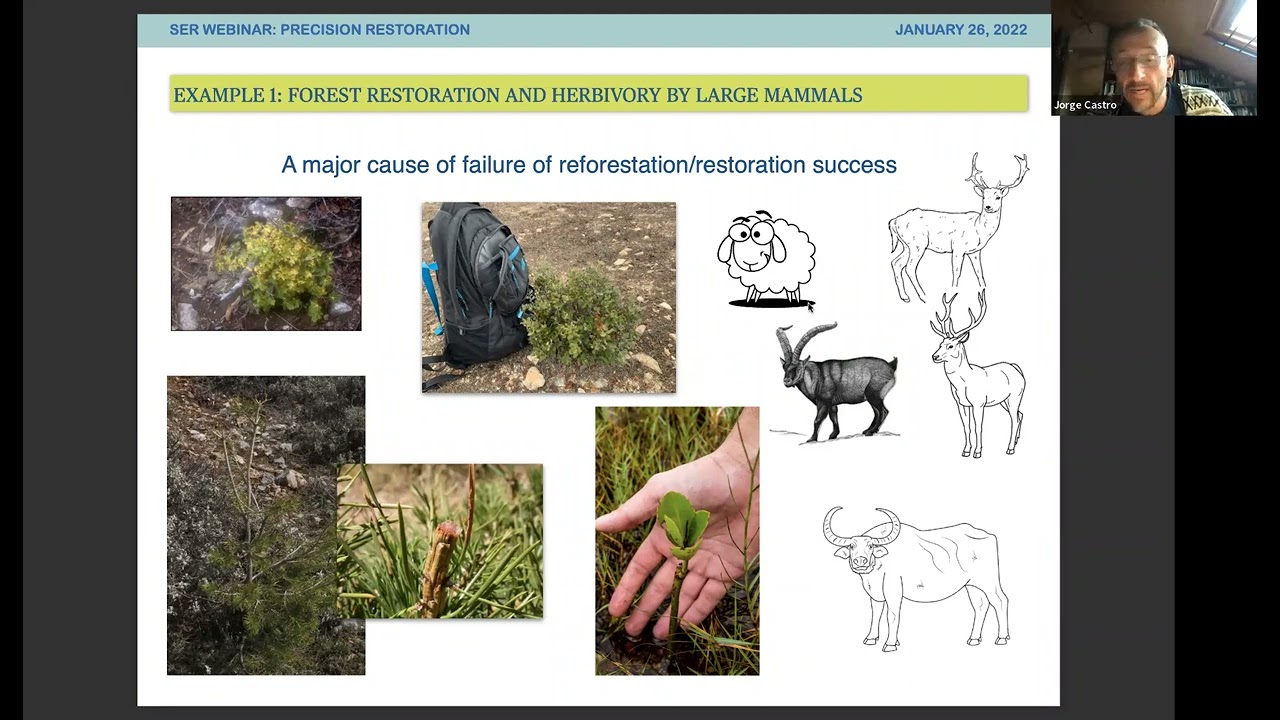Click the hand holding seedling photo
The height and width of the screenshot is (720, 1280).
[x=677, y=541]
